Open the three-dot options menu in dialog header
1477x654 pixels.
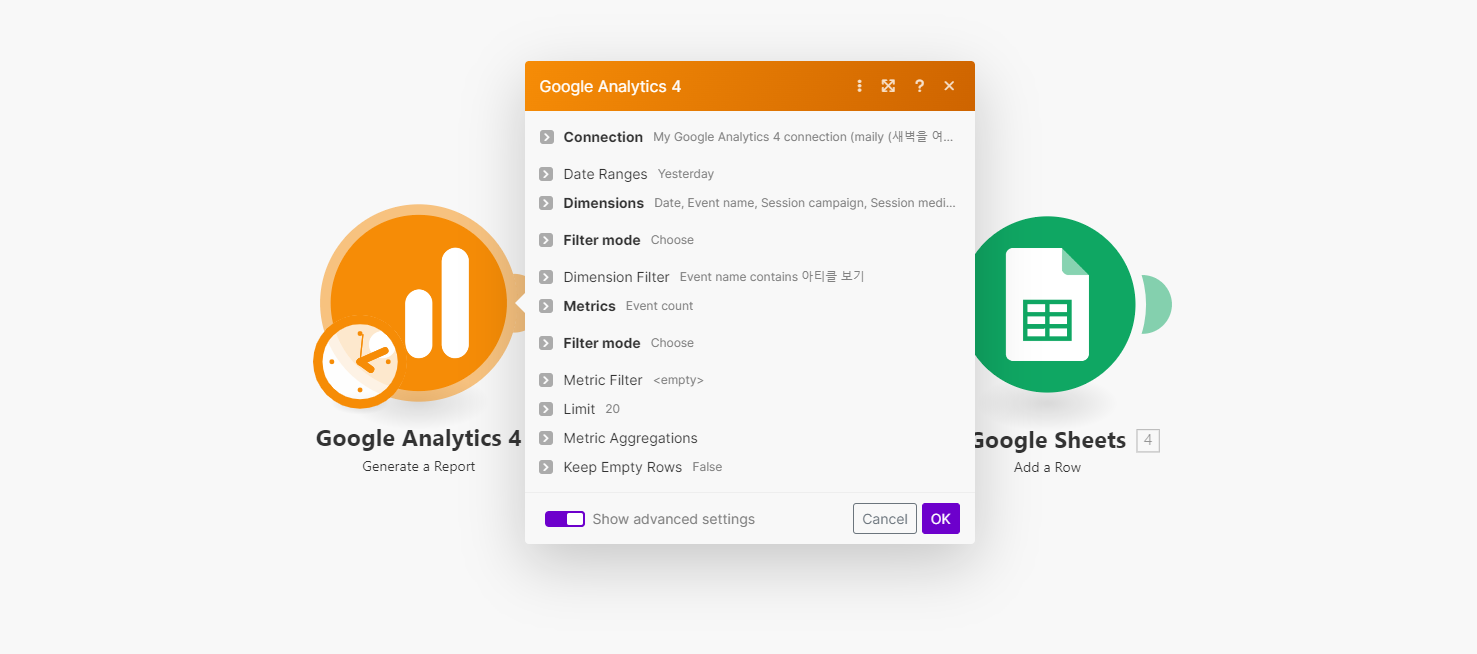(859, 86)
